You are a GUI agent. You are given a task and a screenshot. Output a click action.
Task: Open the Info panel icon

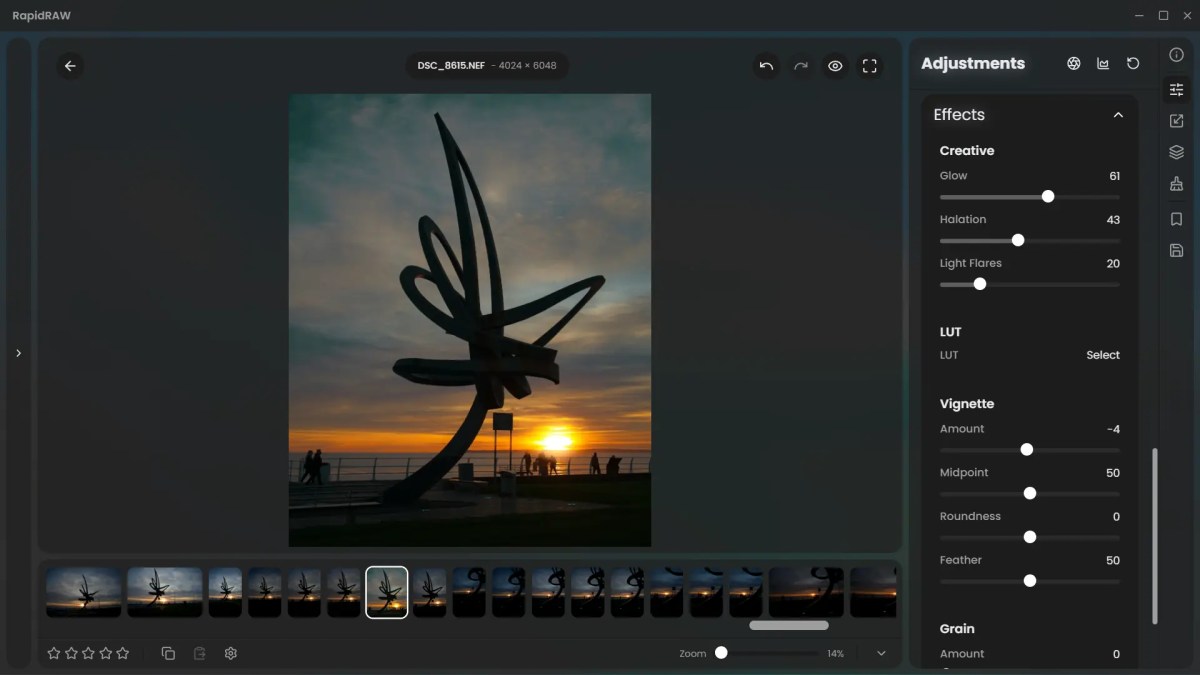click(1176, 56)
